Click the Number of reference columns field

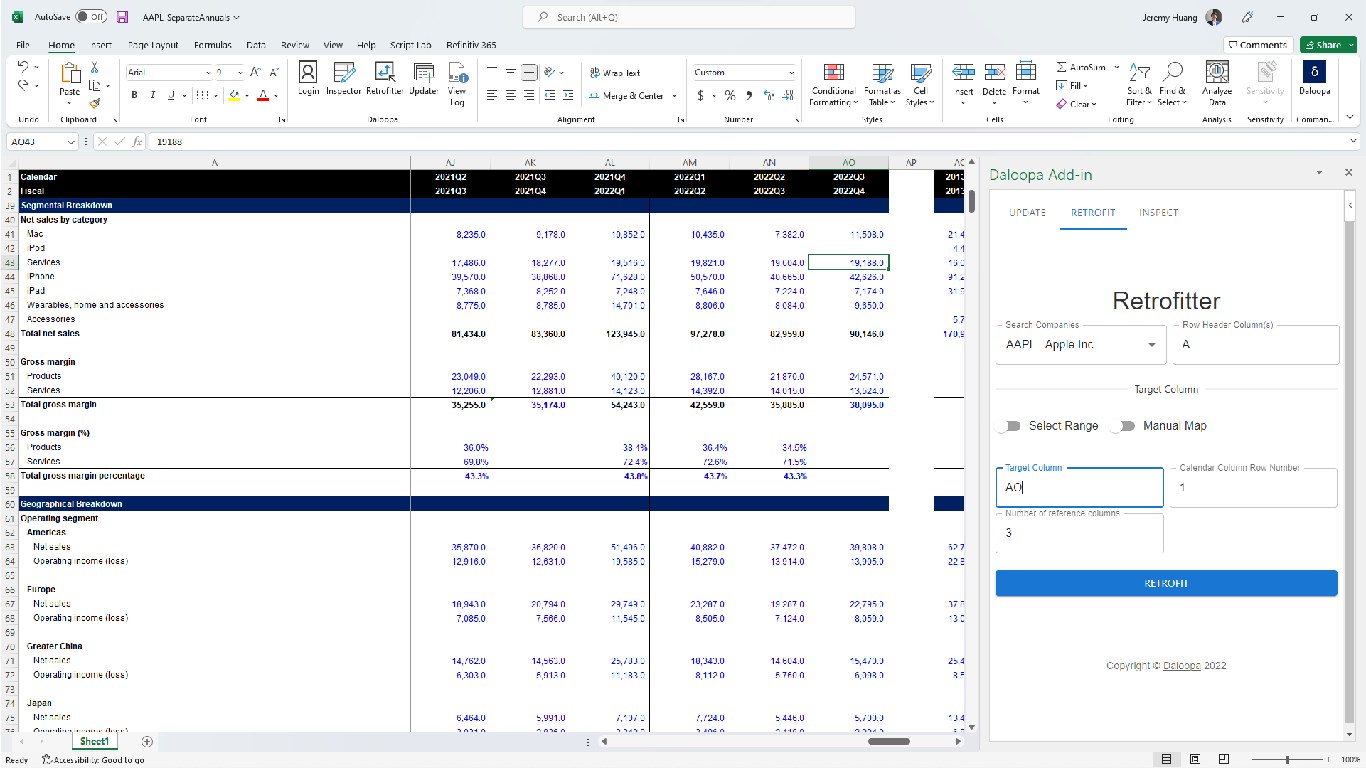pyautogui.click(x=1080, y=532)
